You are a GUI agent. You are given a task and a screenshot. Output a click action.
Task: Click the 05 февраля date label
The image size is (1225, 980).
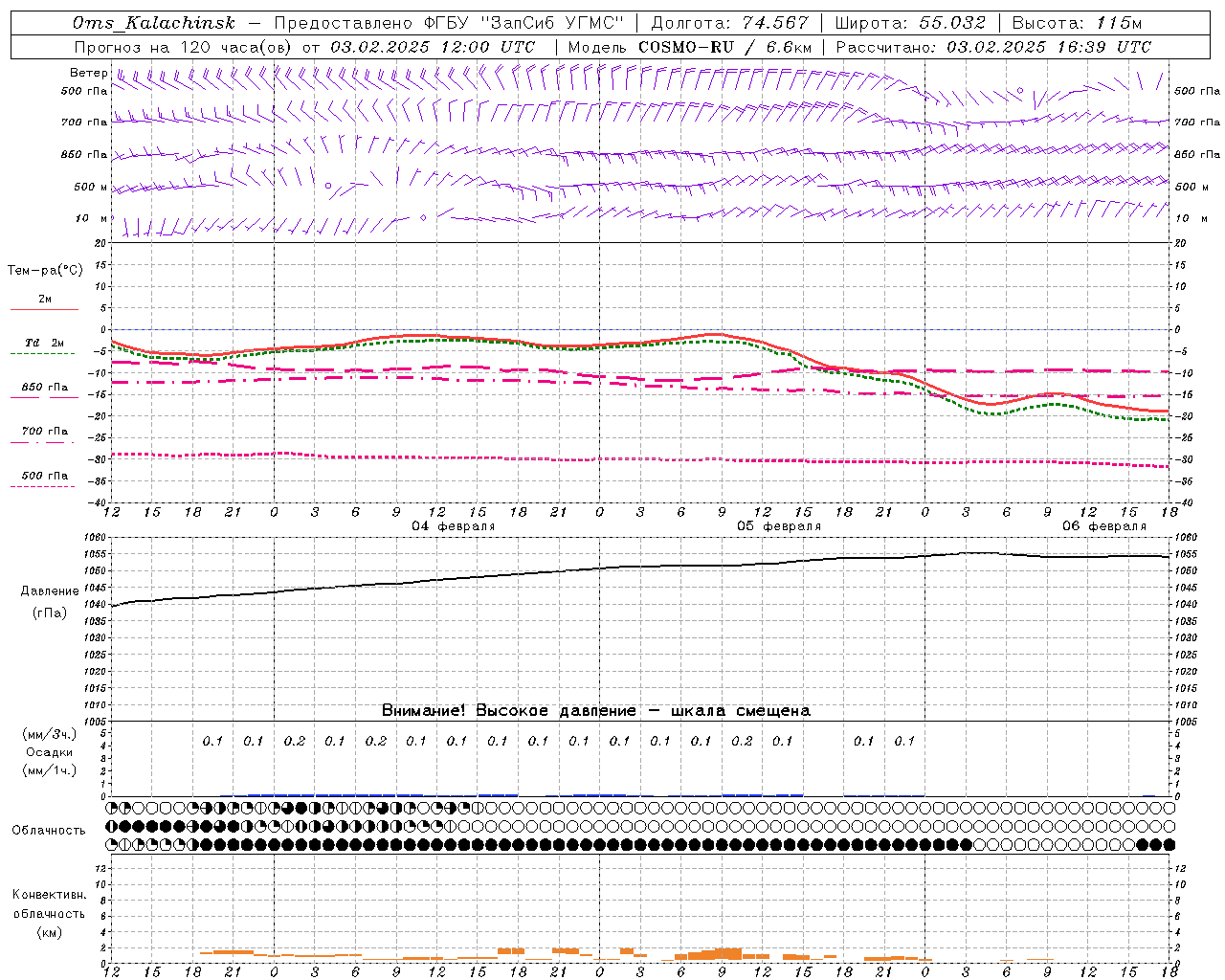[779, 526]
